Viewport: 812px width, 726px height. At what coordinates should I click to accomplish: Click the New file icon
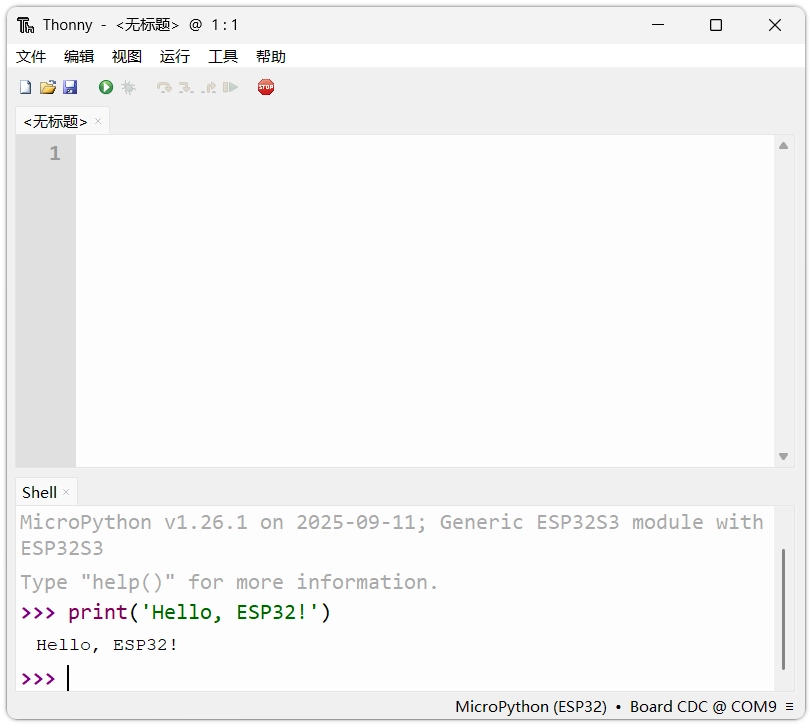[x=26, y=88]
